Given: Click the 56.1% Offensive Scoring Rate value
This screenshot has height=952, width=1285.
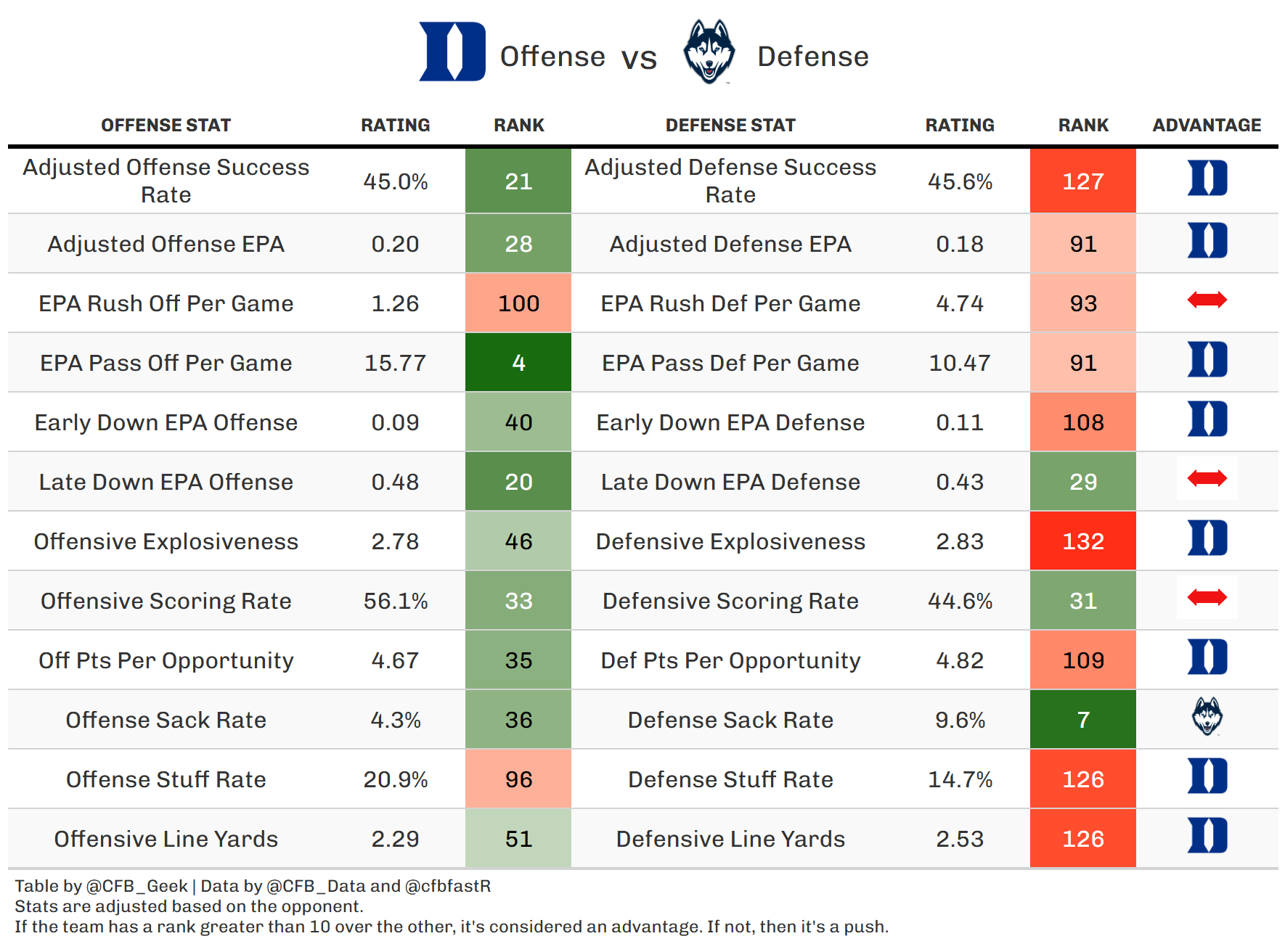Looking at the screenshot, I should (x=395, y=601).
